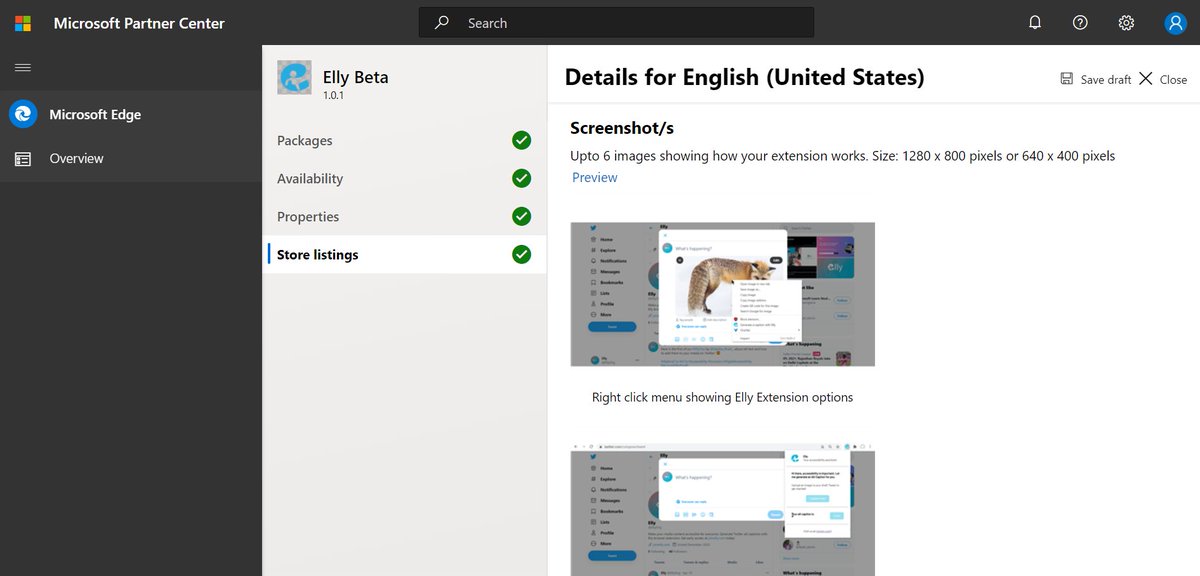Click 'Details for English (United States)' heading
The width and height of the screenshot is (1200, 576).
coord(744,77)
